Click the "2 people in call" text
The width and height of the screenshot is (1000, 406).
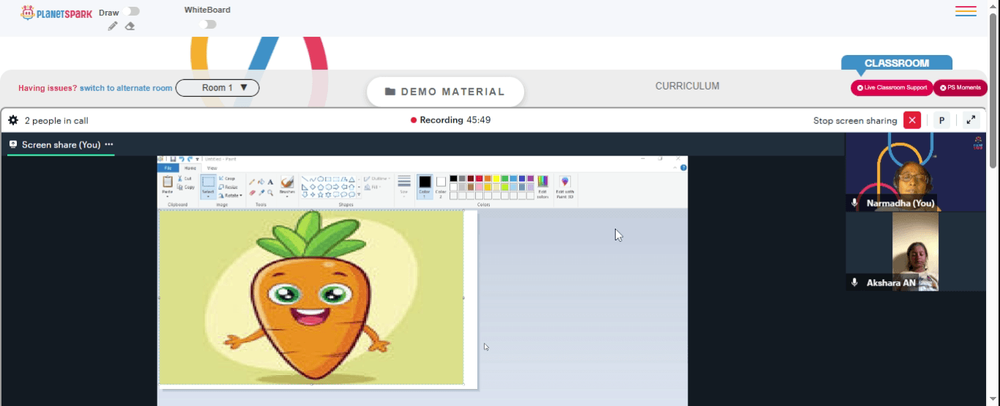pos(56,120)
